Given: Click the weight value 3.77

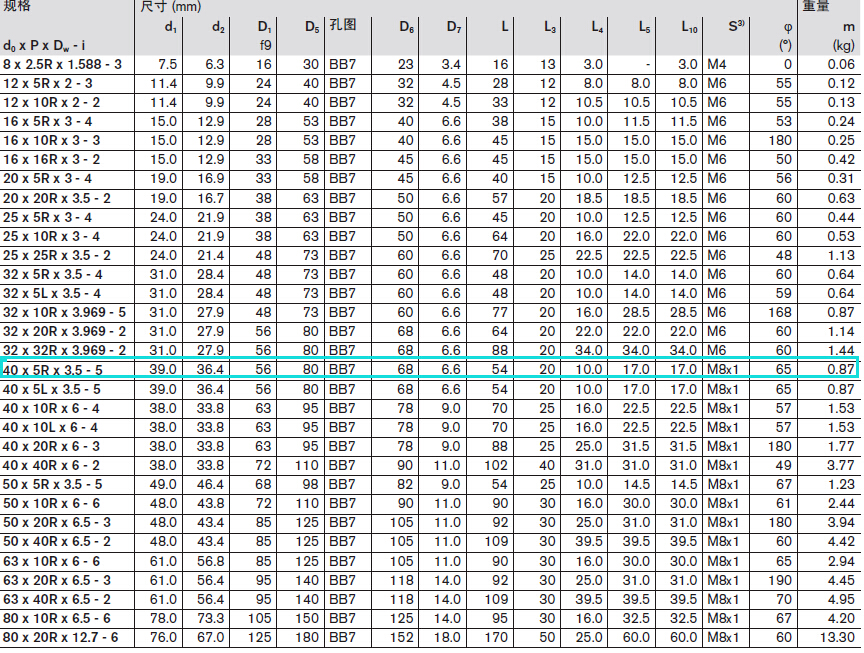Looking at the screenshot, I should coord(841,465).
